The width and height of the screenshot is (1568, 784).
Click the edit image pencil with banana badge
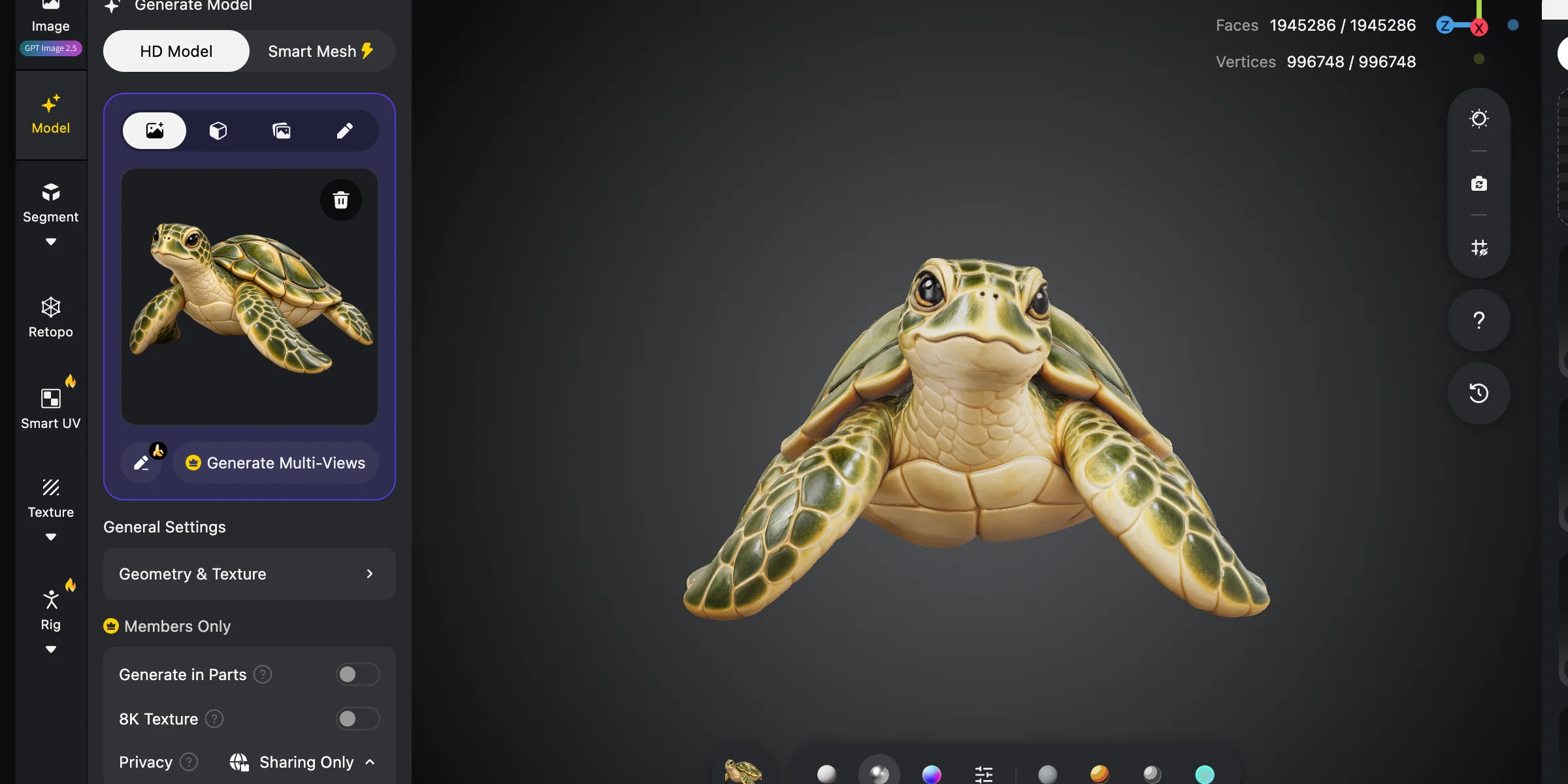(142, 463)
